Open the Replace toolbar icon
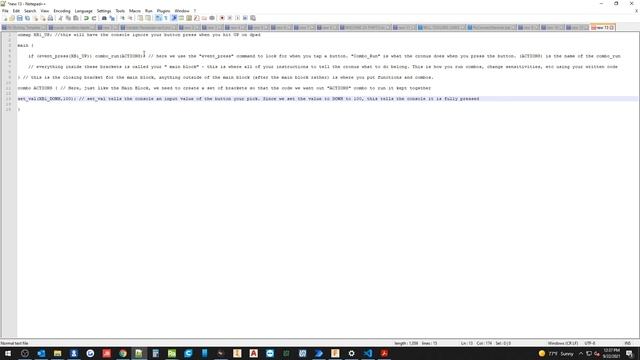 (x=112, y=18)
